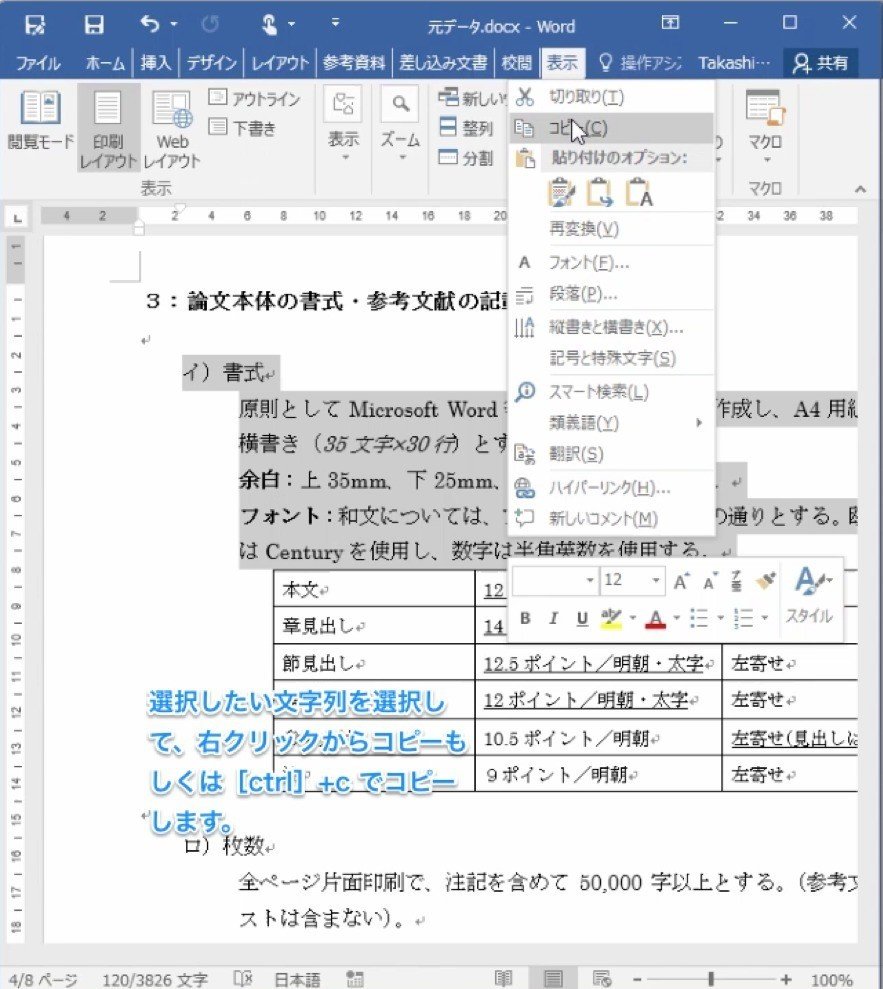Click web layout icon in status bar
Screen dimensions: 883x989
pyautogui.click(x=602, y=978)
